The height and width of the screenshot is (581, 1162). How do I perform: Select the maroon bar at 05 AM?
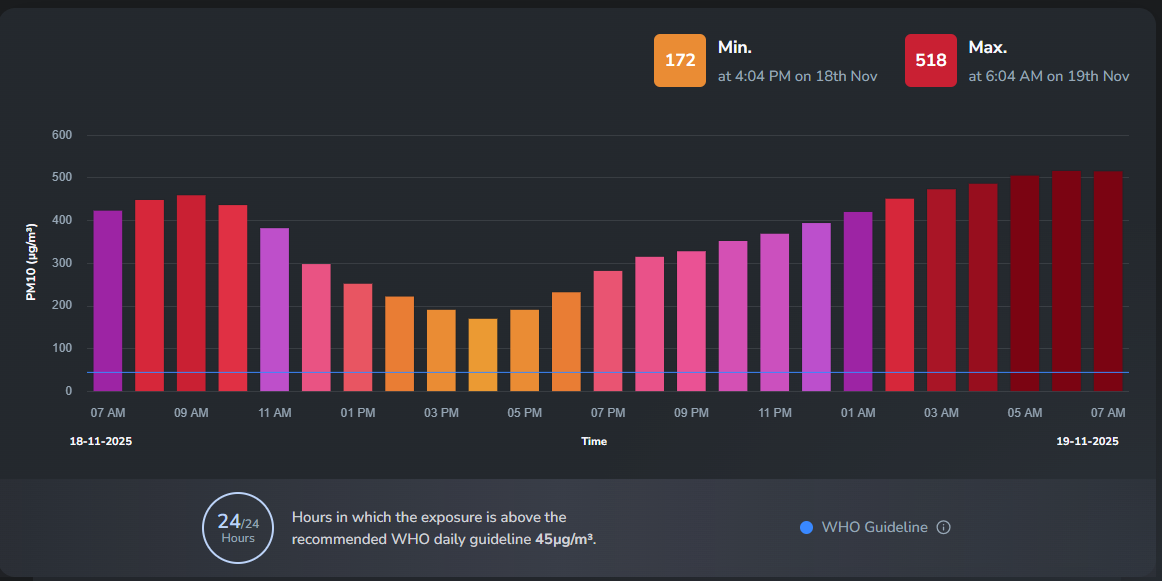coord(1025,283)
